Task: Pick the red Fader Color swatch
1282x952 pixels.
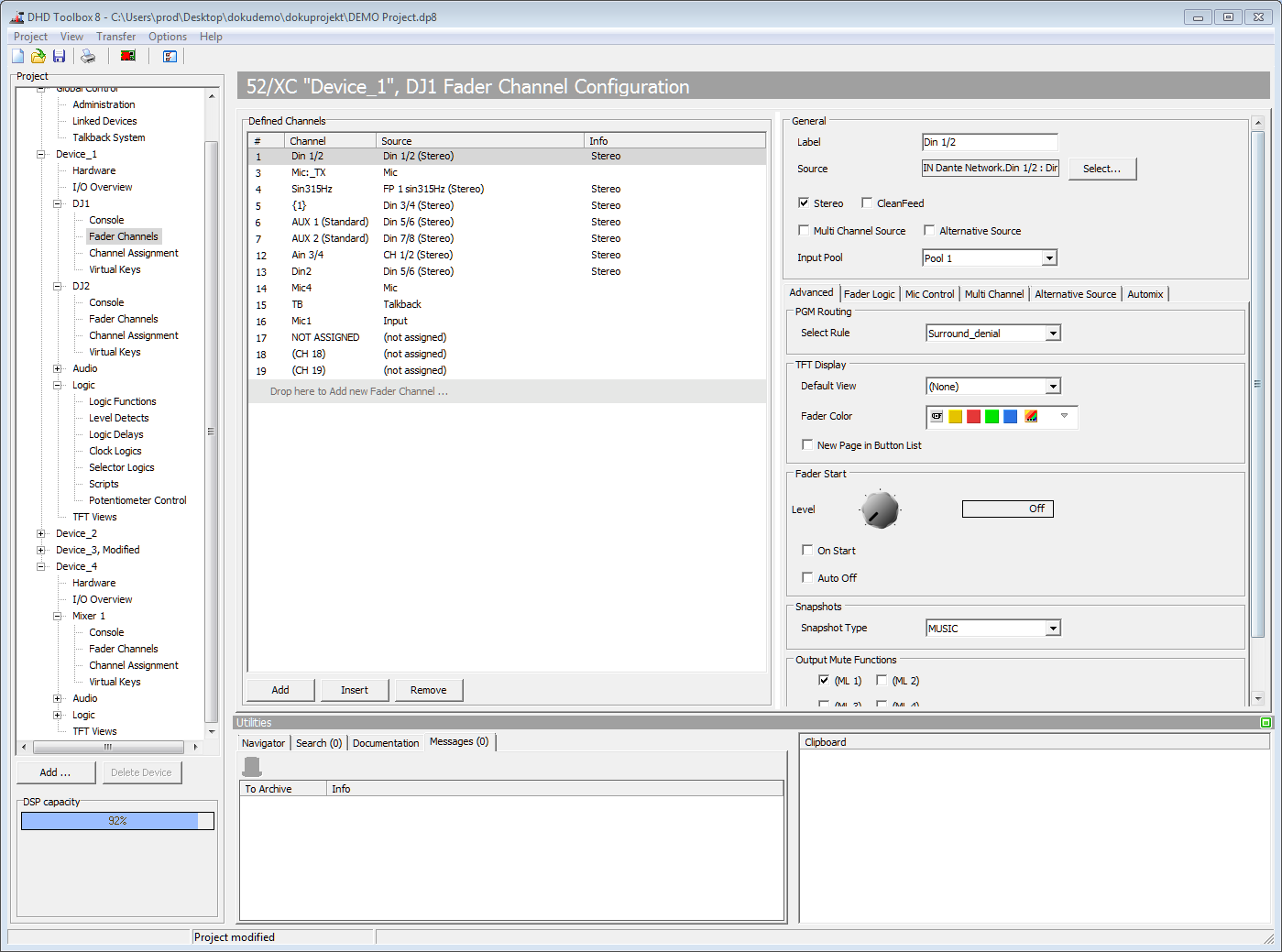Action: tap(972, 417)
